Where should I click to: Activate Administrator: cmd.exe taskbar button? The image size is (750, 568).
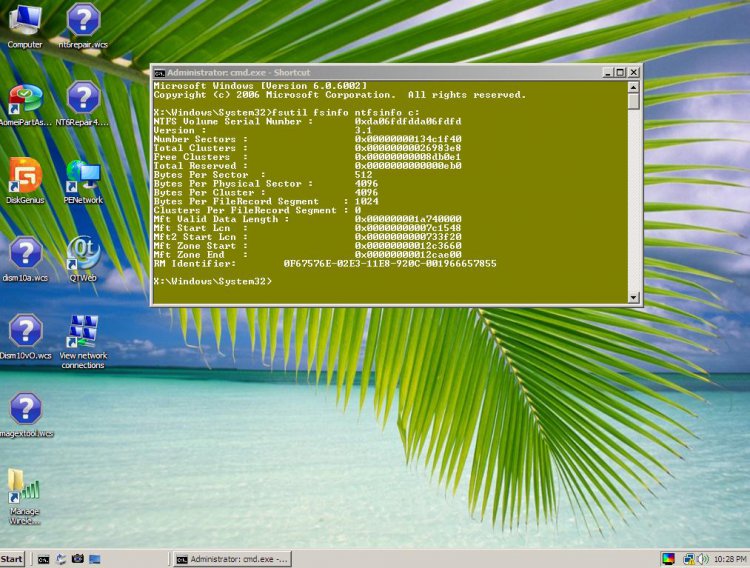point(232,559)
